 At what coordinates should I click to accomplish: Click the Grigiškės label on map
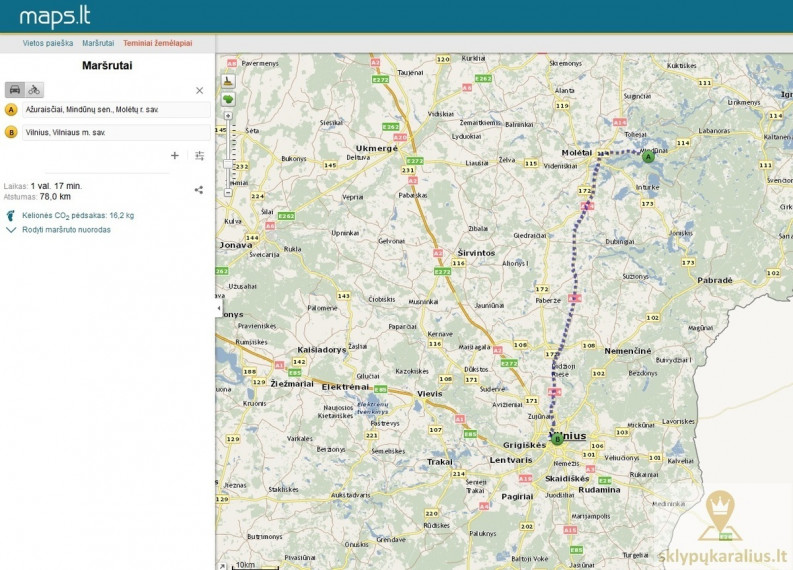click(x=524, y=446)
